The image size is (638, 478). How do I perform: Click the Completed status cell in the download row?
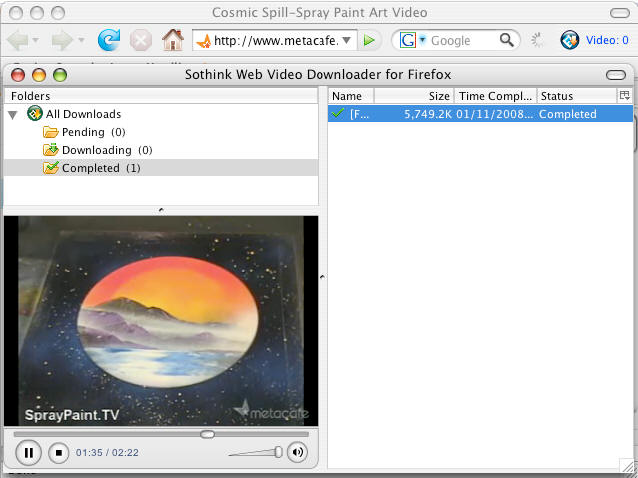pyautogui.click(x=568, y=114)
